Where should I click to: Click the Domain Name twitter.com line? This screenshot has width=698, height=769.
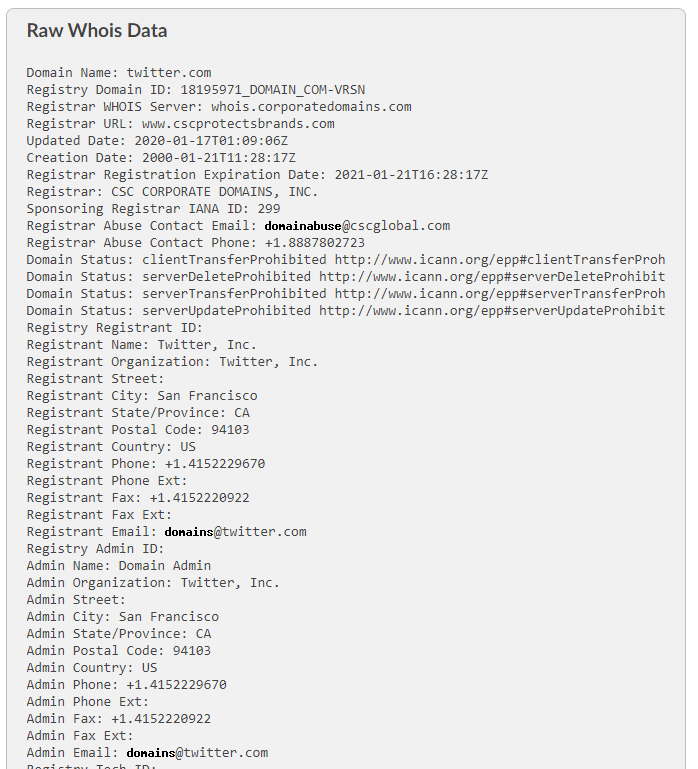[x=119, y=73]
